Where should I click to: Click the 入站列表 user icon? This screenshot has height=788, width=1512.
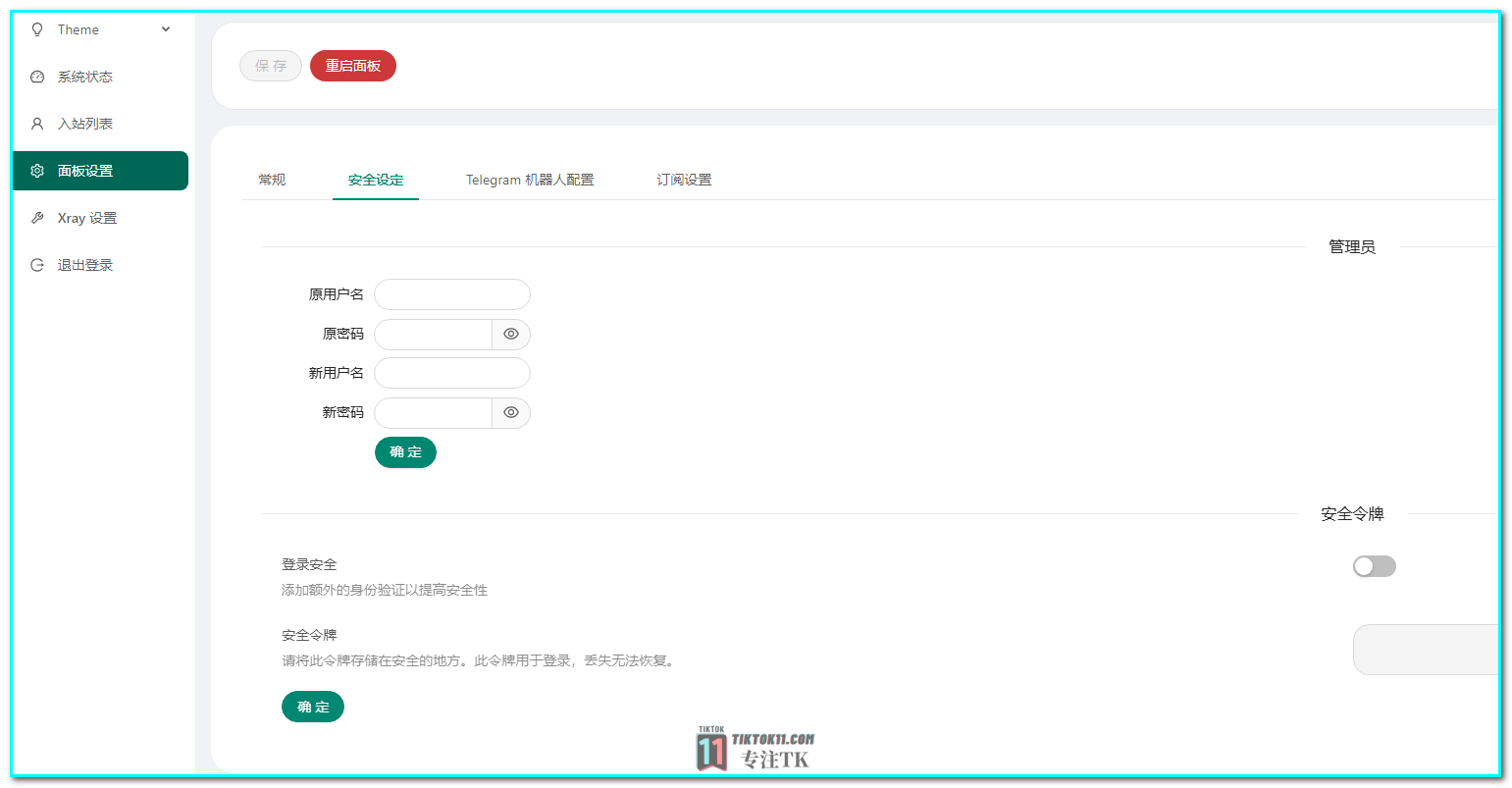coord(37,124)
